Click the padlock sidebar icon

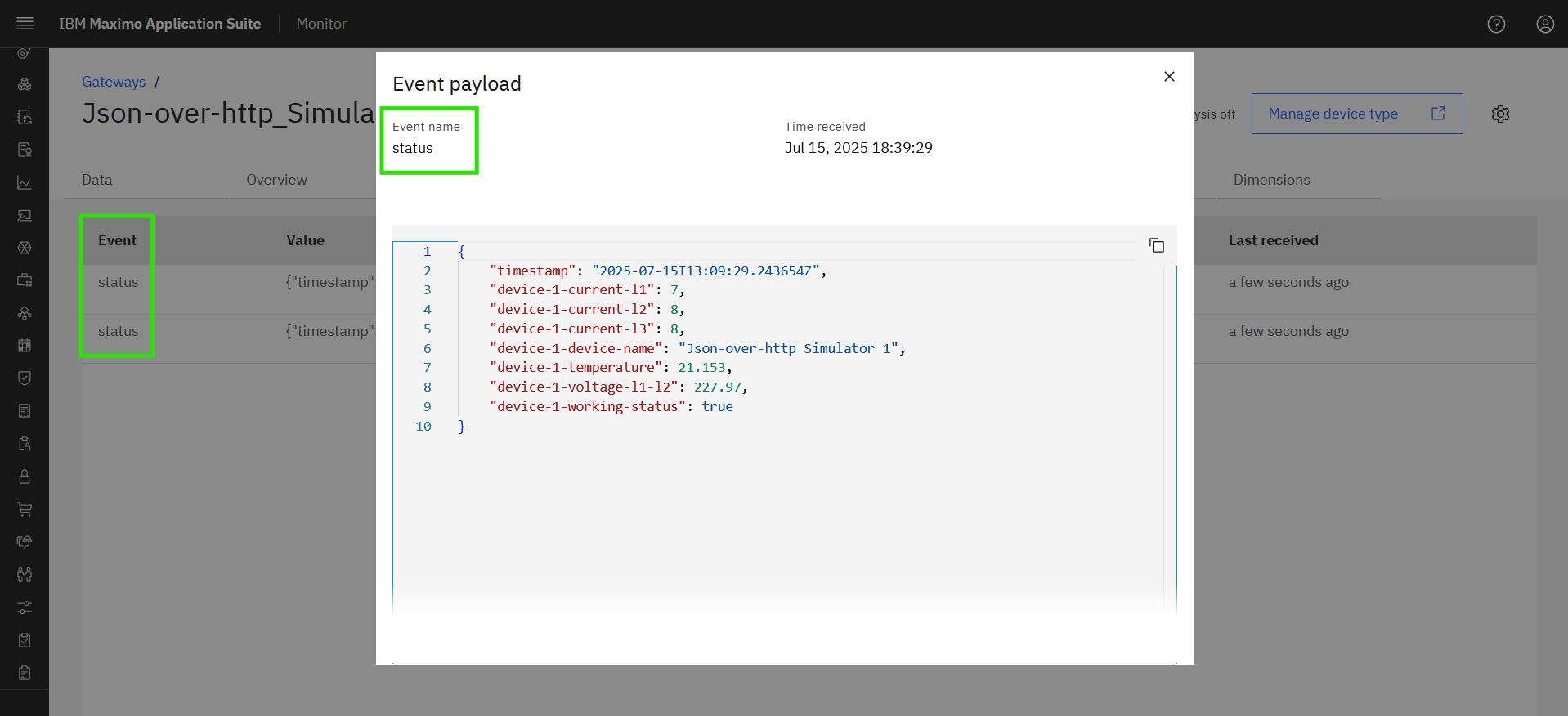(25, 477)
